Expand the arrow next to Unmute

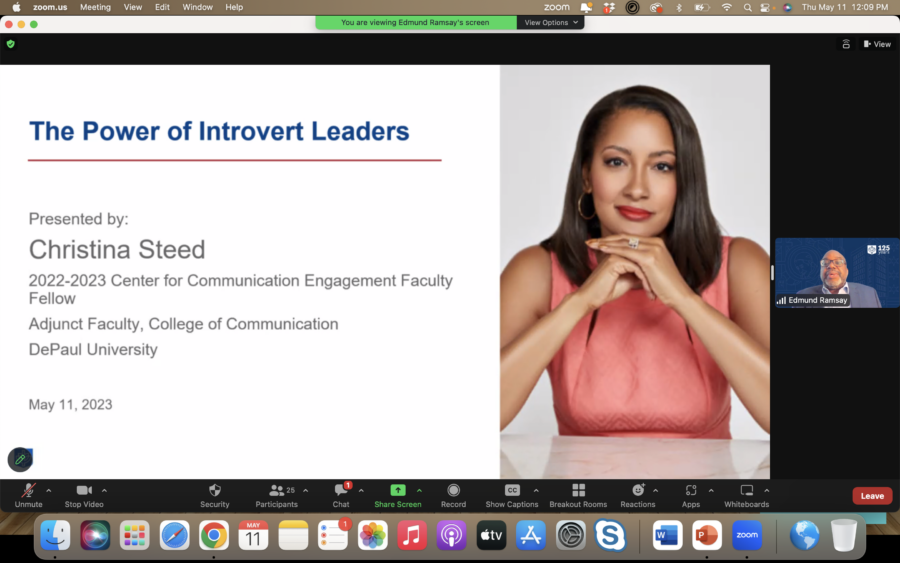pyautogui.click(x=49, y=490)
